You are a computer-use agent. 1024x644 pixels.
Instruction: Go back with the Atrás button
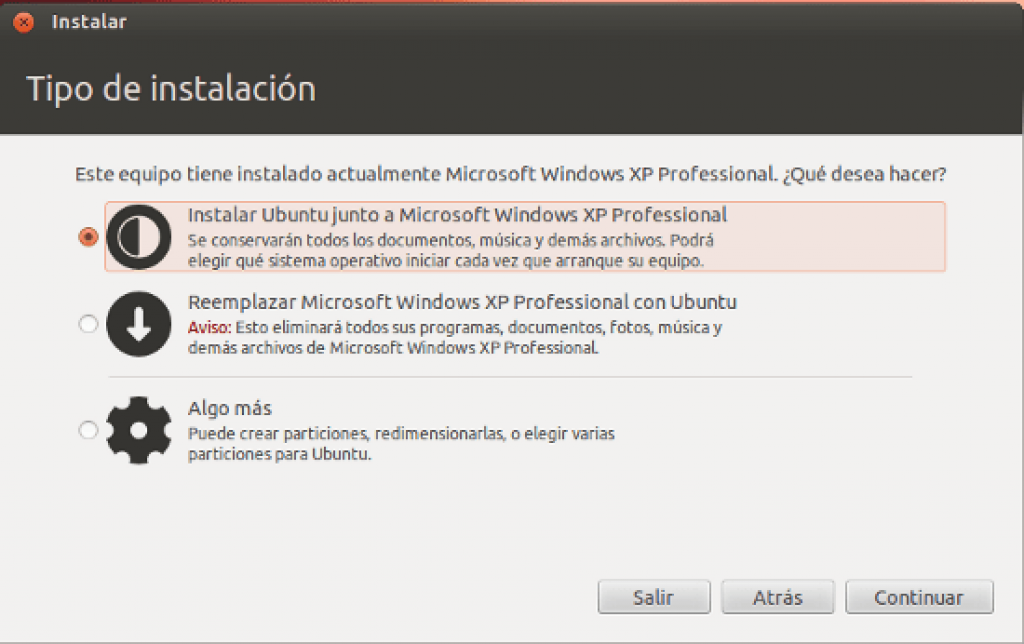(778, 597)
